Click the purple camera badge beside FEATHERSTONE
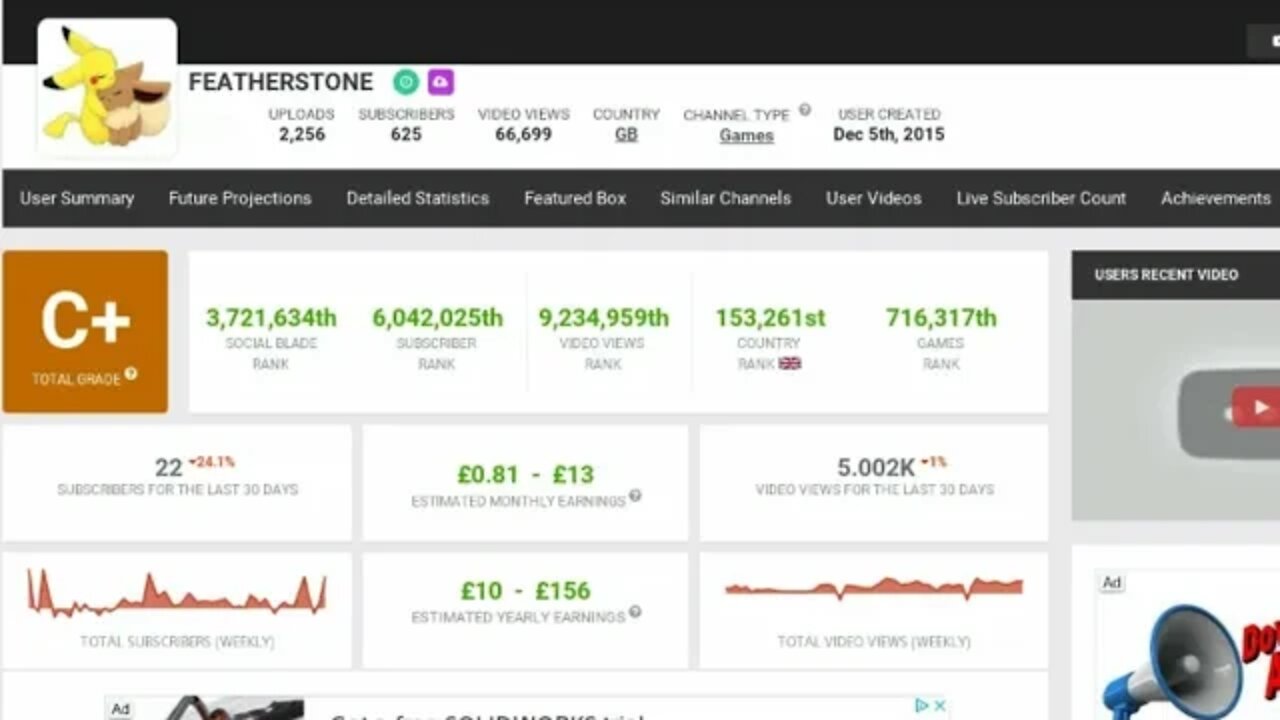1280x720 pixels. click(441, 82)
